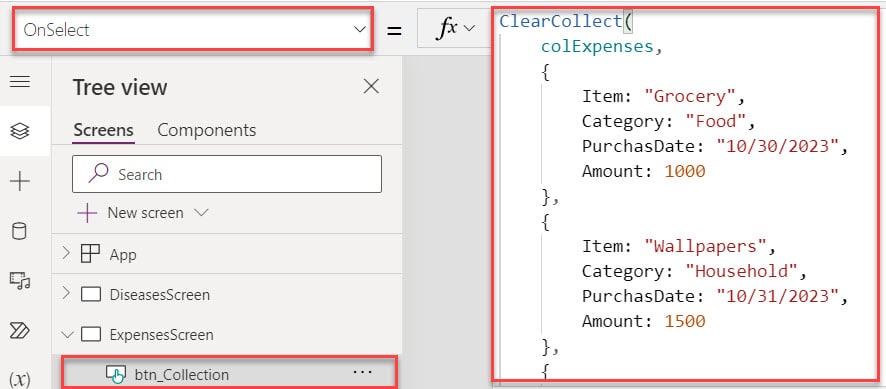Expand the App tree node
Viewport: 886px width, 389px height.
click(x=66, y=254)
